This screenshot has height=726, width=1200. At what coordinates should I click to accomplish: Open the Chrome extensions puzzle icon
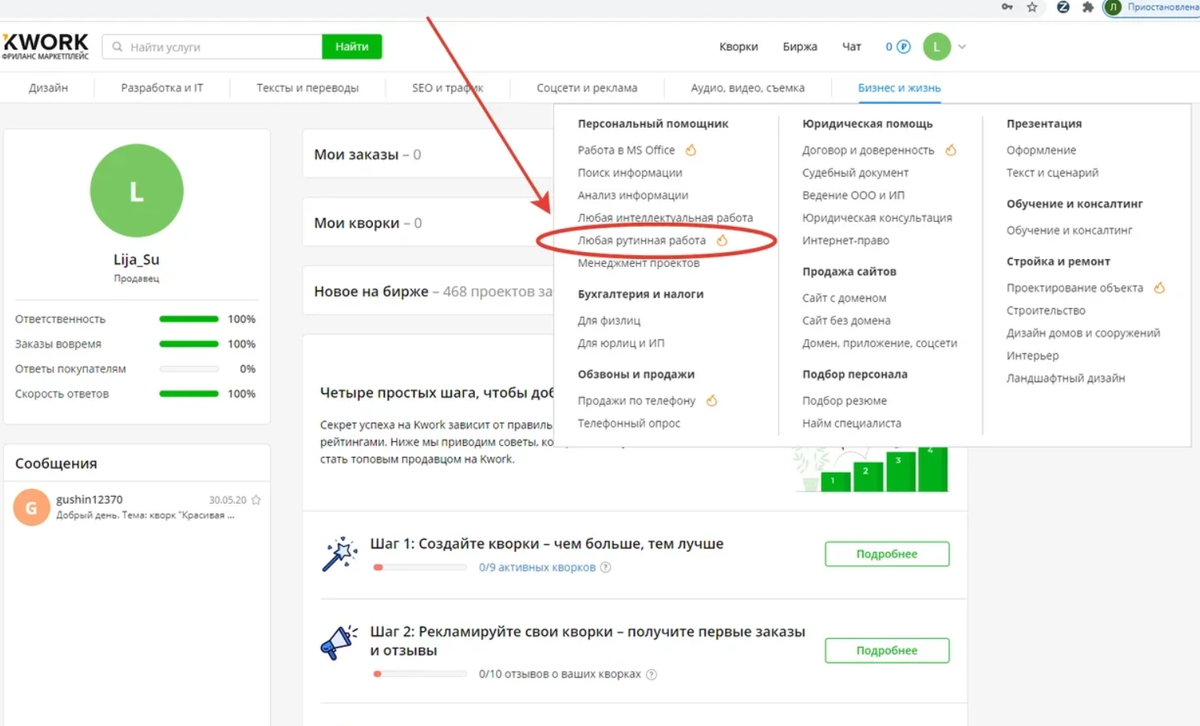click(x=1087, y=7)
